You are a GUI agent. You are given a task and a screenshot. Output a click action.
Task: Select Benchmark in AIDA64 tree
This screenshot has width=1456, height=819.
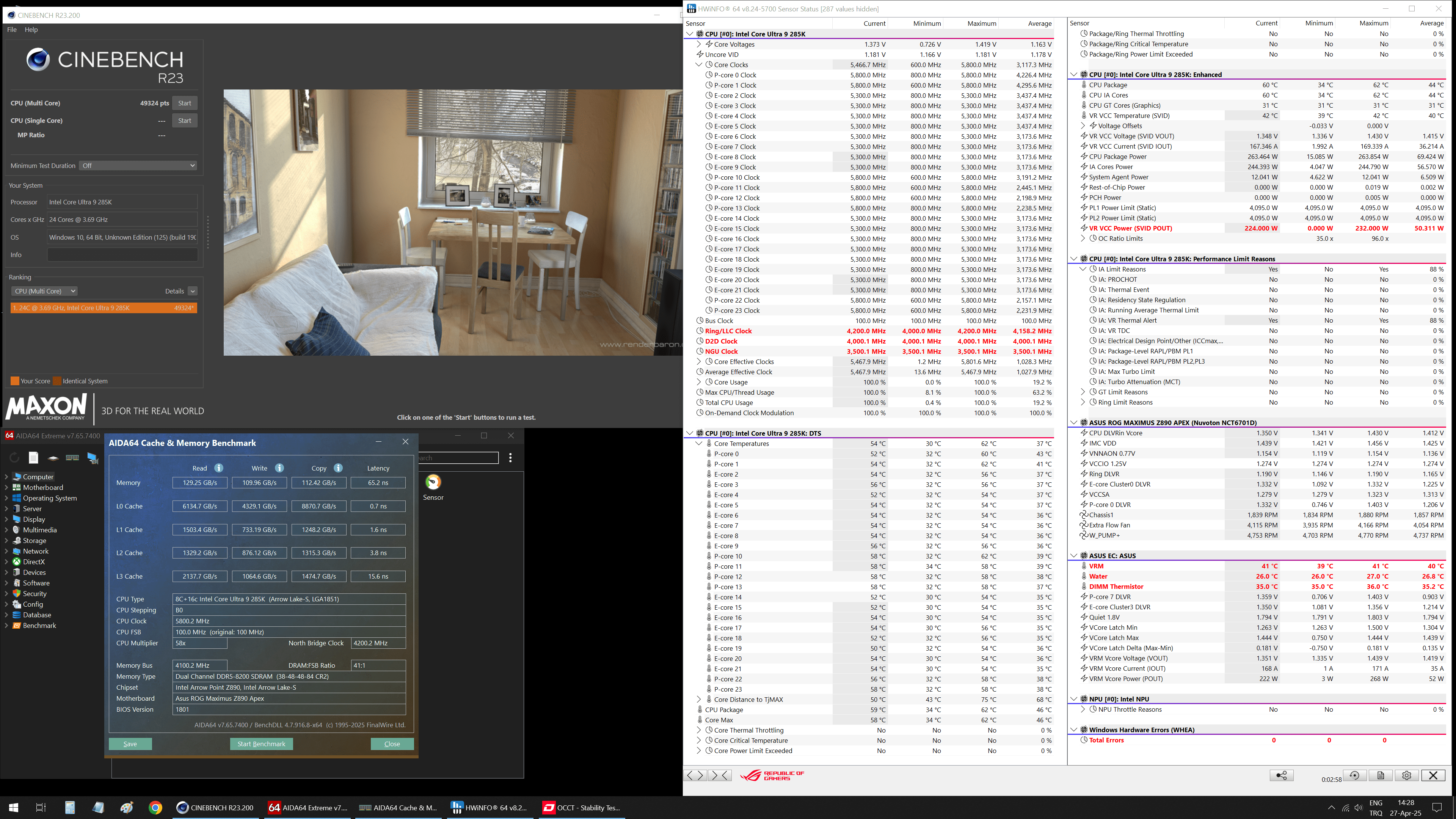pos(39,626)
